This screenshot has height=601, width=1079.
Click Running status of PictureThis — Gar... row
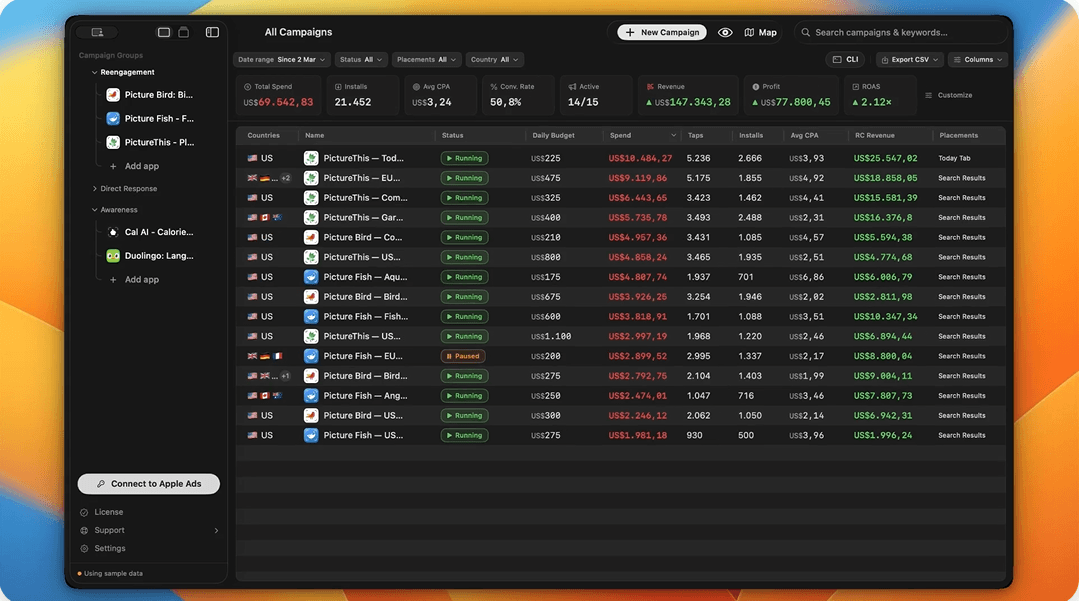(x=464, y=218)
